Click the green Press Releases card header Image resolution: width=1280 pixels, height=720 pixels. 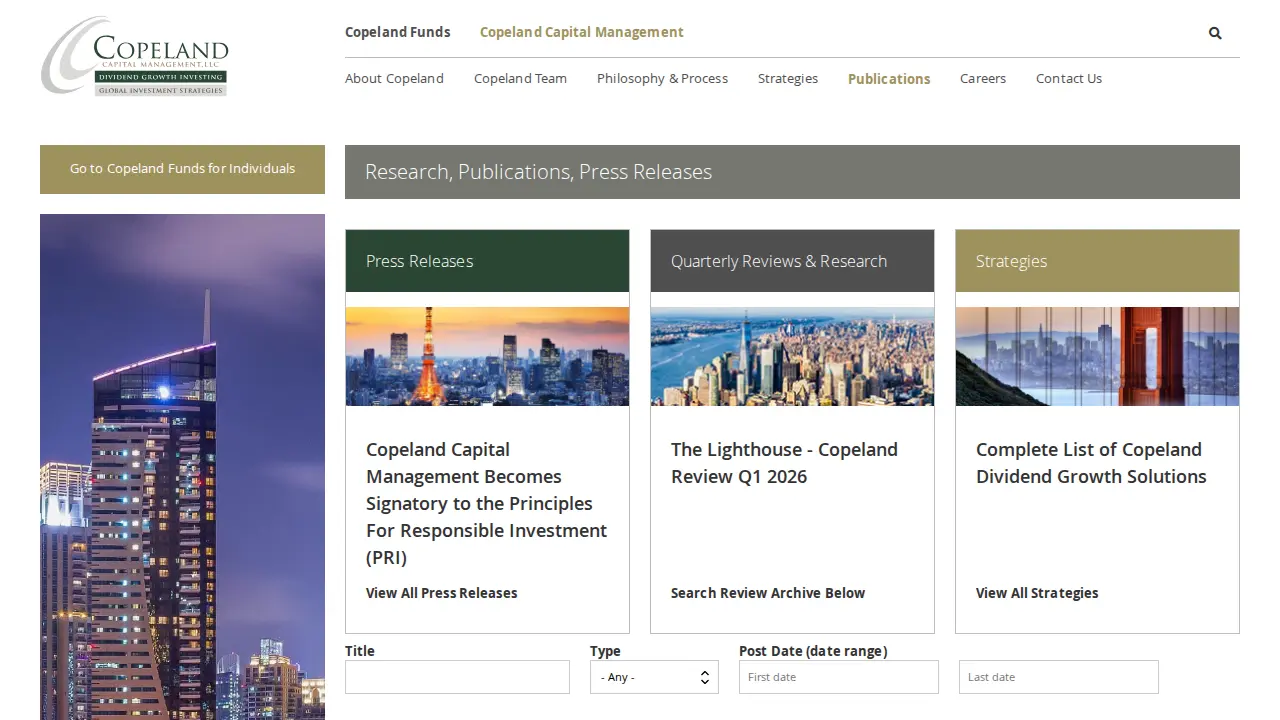click(x=487, y=261)
